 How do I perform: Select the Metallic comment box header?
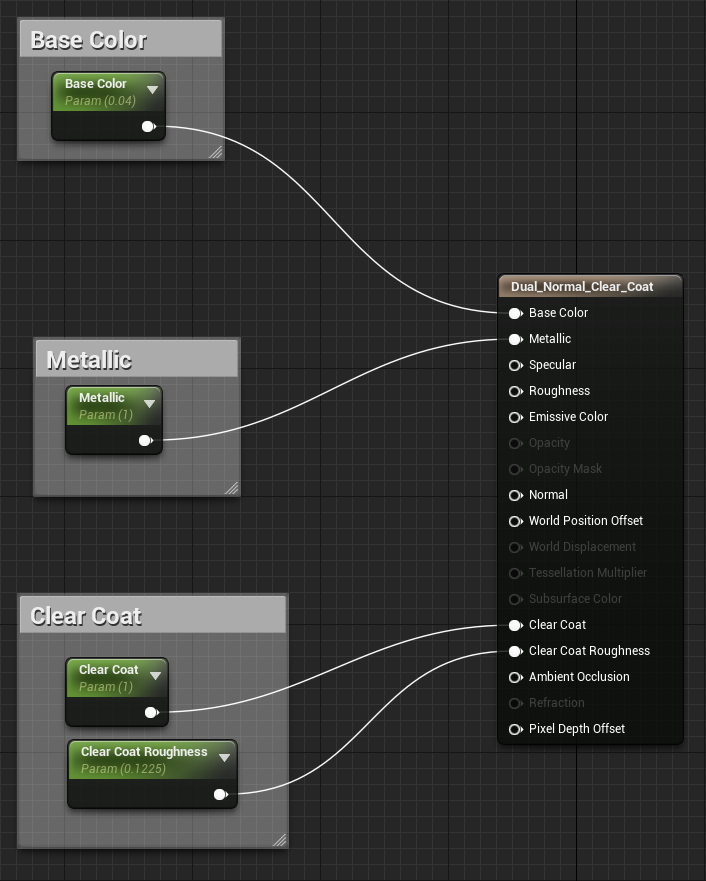tap(136, 360)
